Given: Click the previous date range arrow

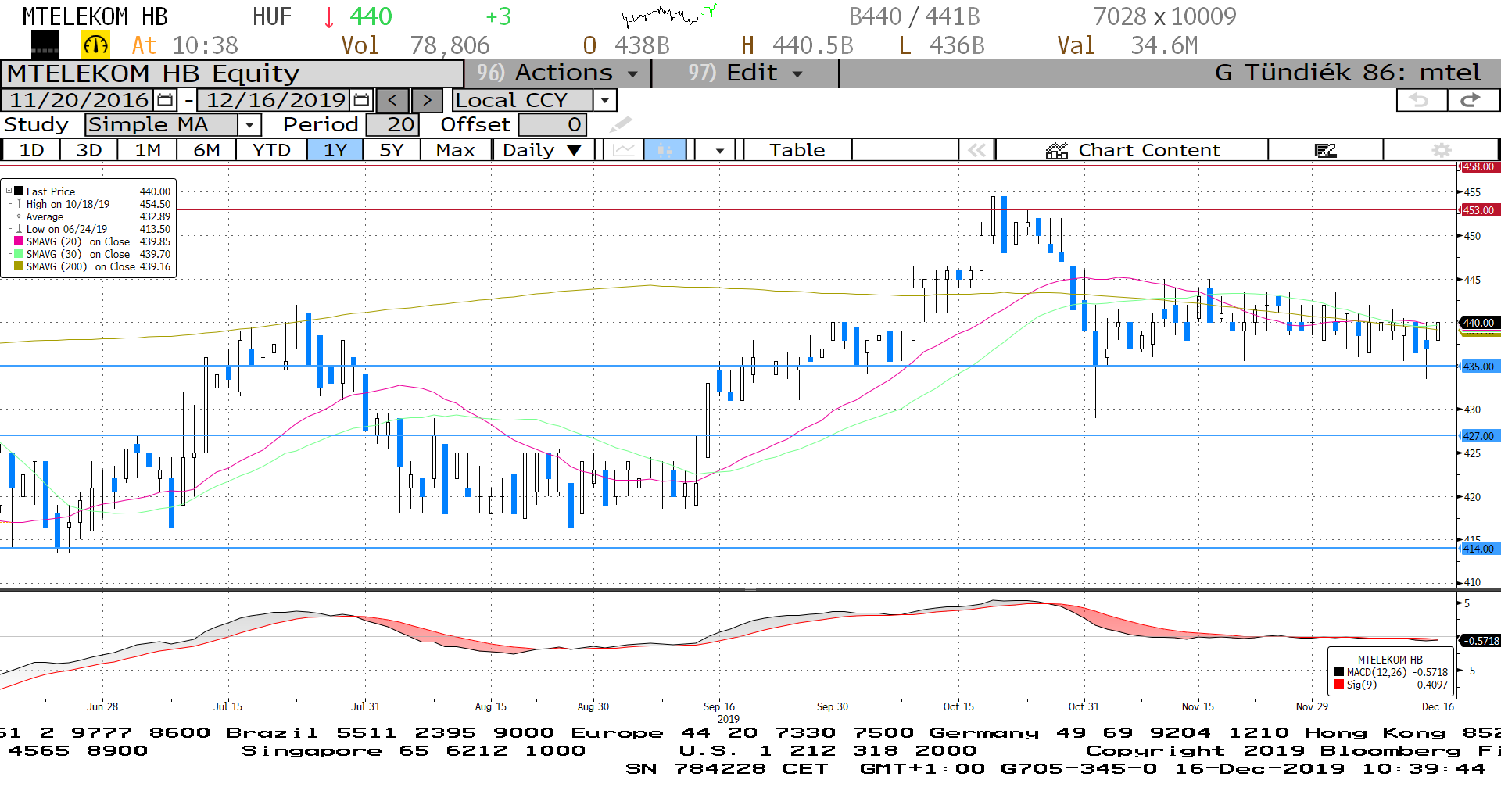Looking at the screenshot, I should (392, 100).
